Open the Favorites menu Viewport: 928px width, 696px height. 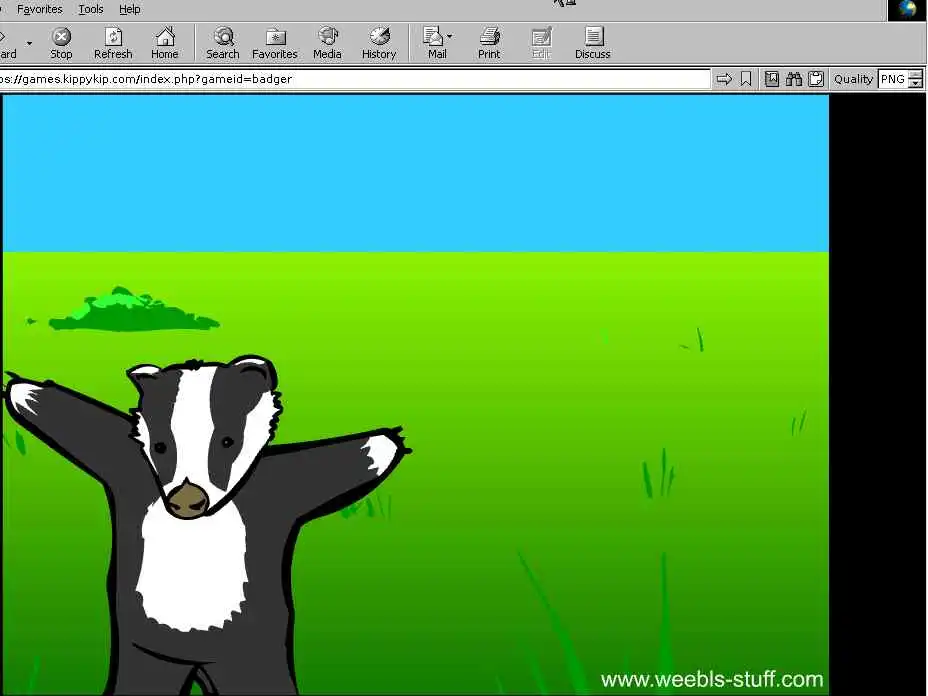pyautogui.click(x=40, y=9)
